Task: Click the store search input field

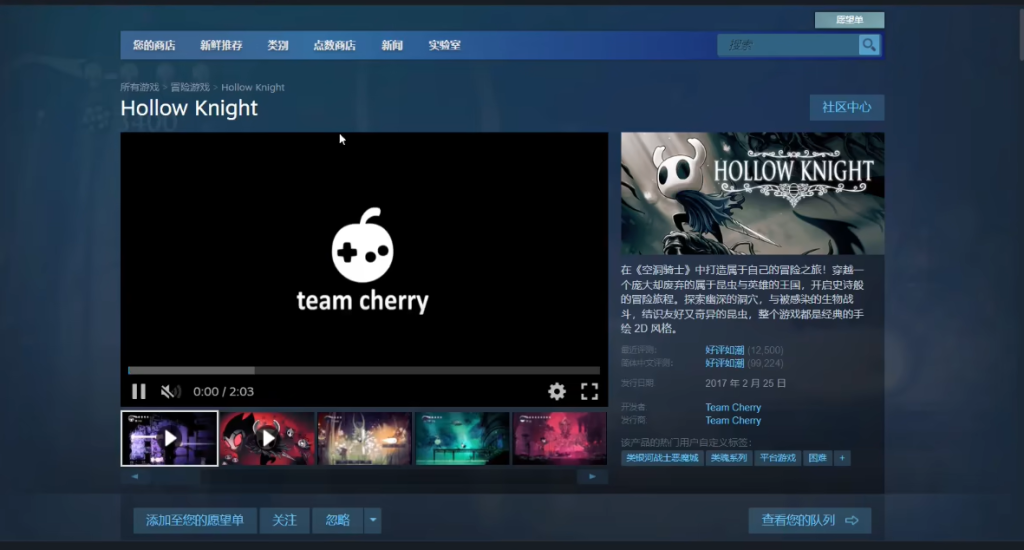Action: tap(788, 45)
